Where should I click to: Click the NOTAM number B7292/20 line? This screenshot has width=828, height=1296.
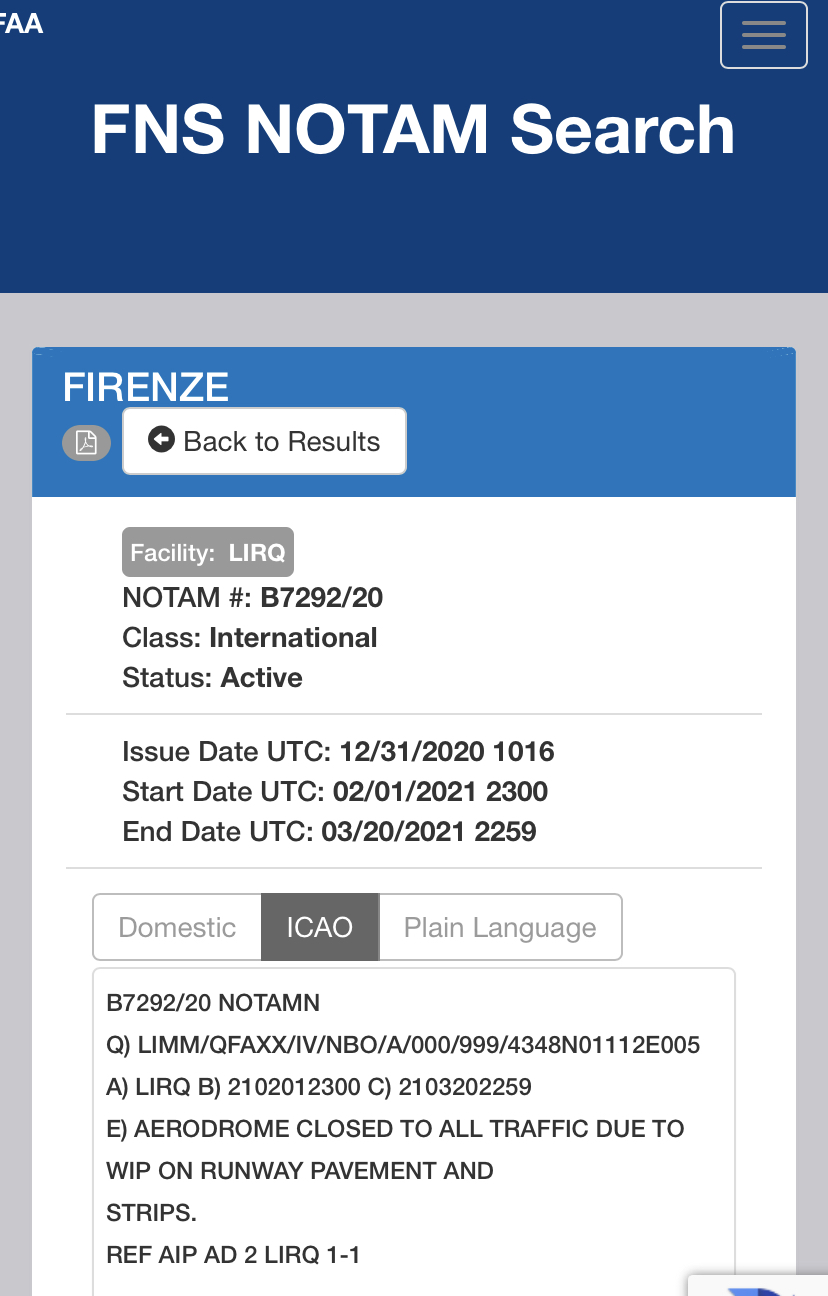pos(252,598)
